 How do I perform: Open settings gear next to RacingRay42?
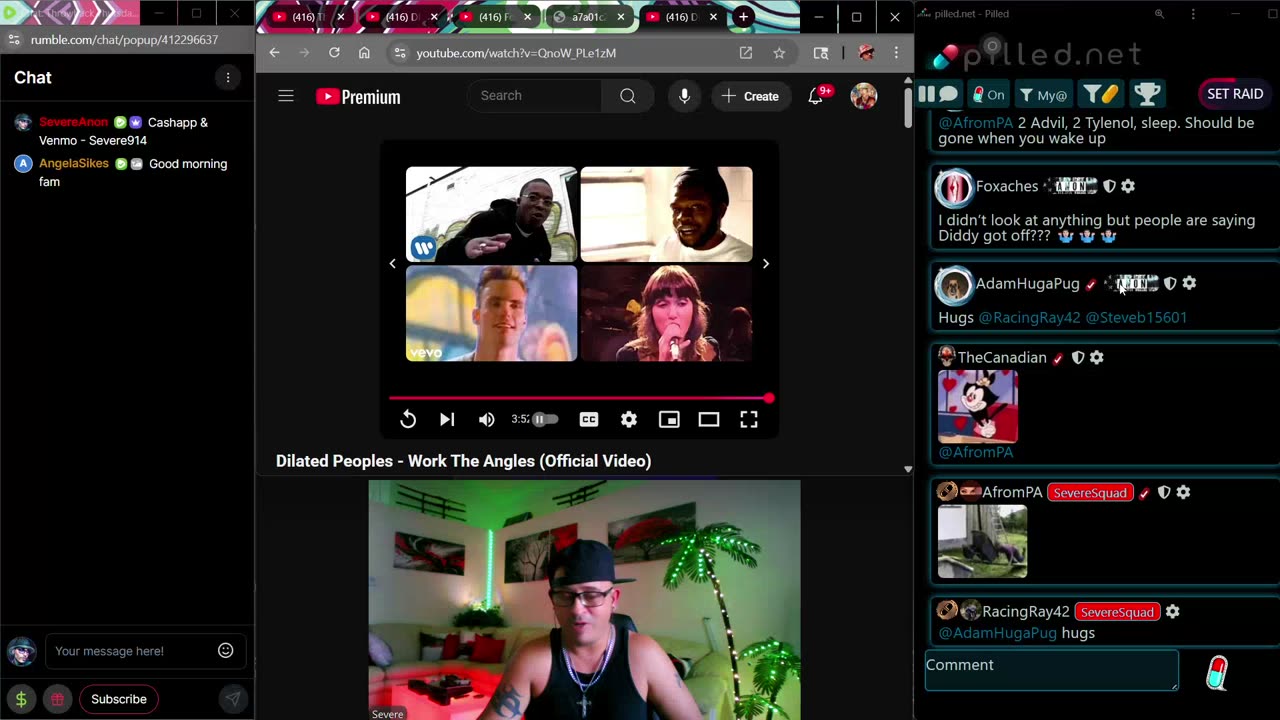(x=1173, y=611)
